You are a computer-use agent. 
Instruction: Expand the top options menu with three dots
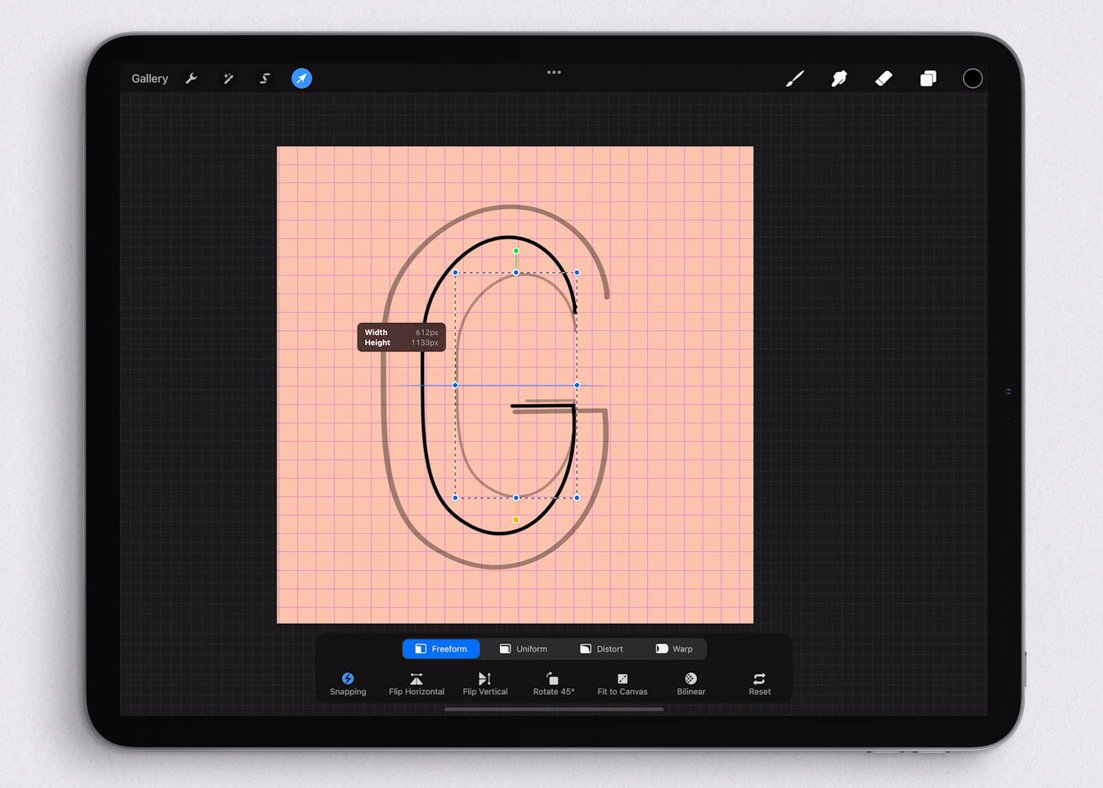pyautogui.click(x=553, y=72)
